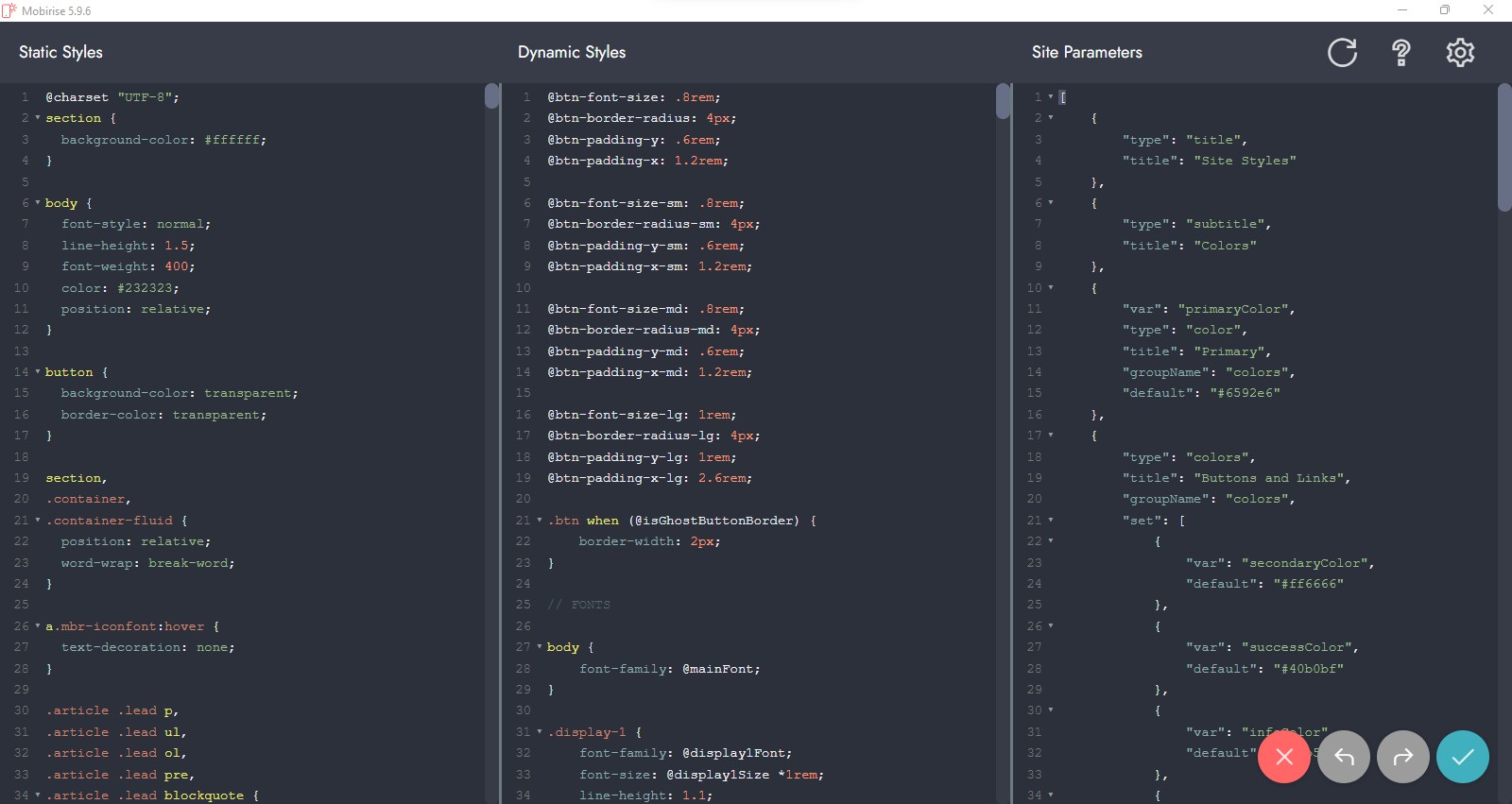Click the Static Styles vertical scrollbar thumb
This screenshot has width=1512, height=804.
pos(491,96)
